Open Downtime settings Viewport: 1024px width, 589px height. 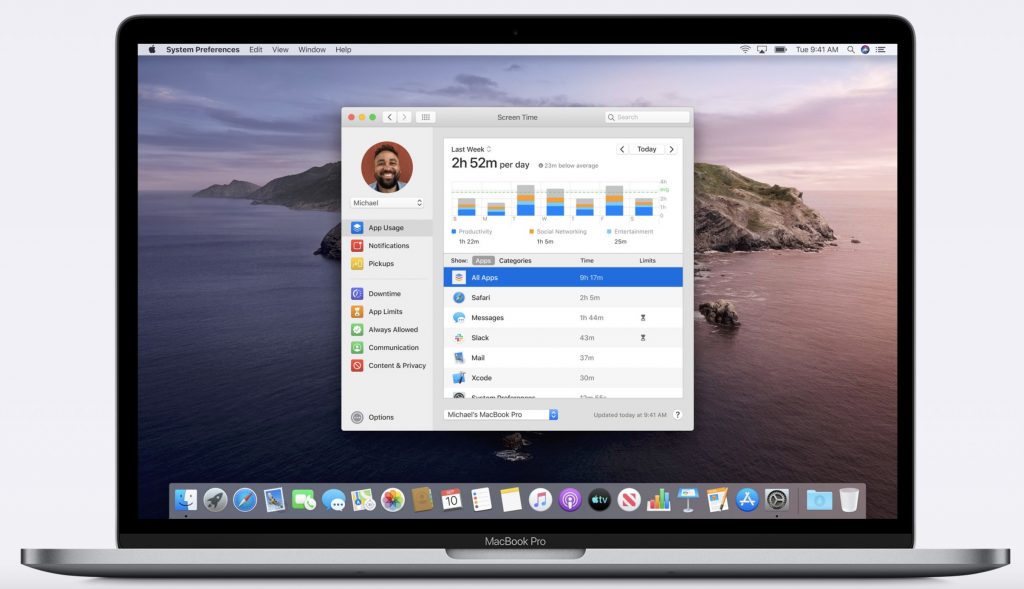(384, 294)
